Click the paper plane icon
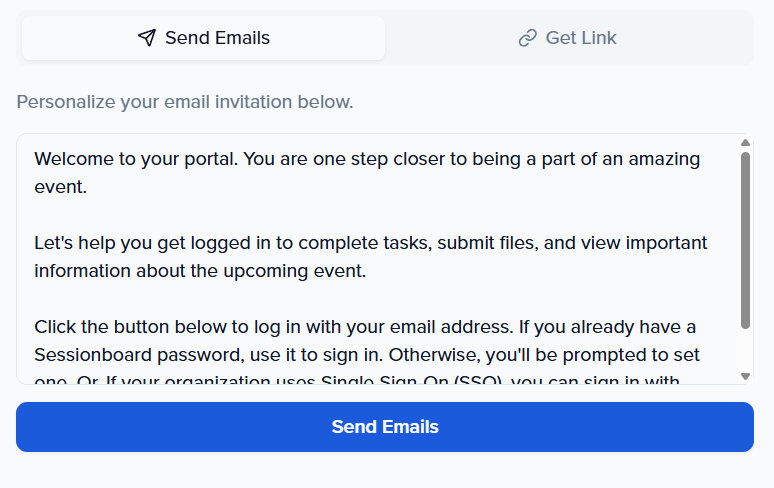This screenshot has width=774, height=488. click(147, 38)
